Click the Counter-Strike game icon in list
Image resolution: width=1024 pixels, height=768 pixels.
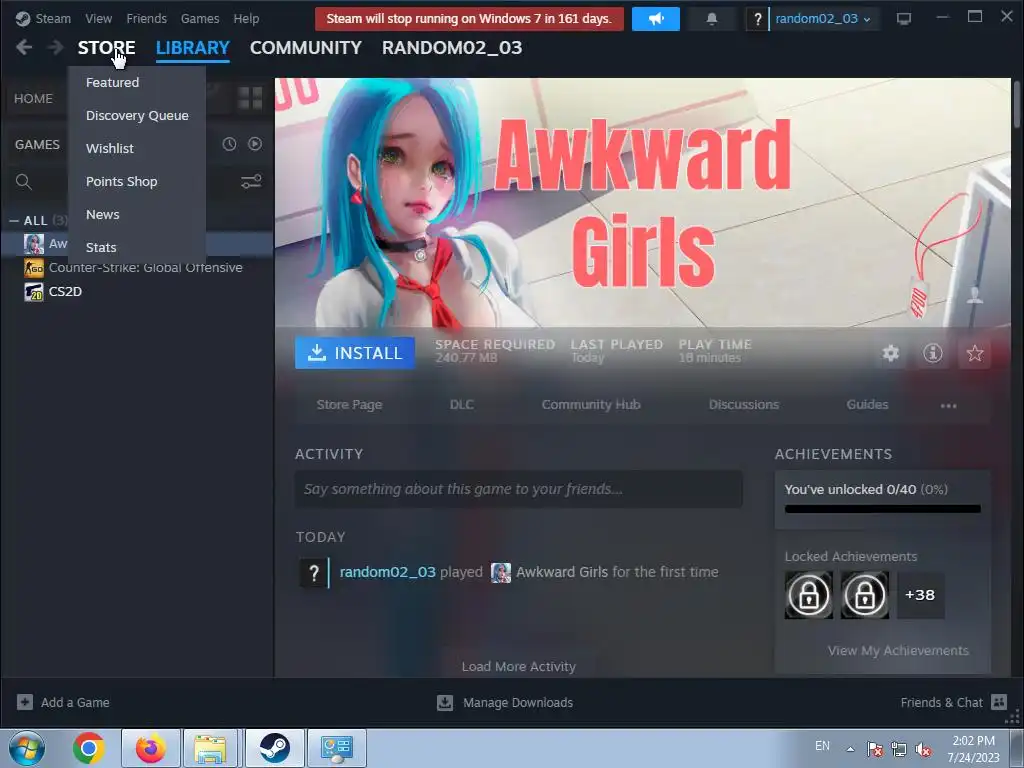[x=34, y=268]
